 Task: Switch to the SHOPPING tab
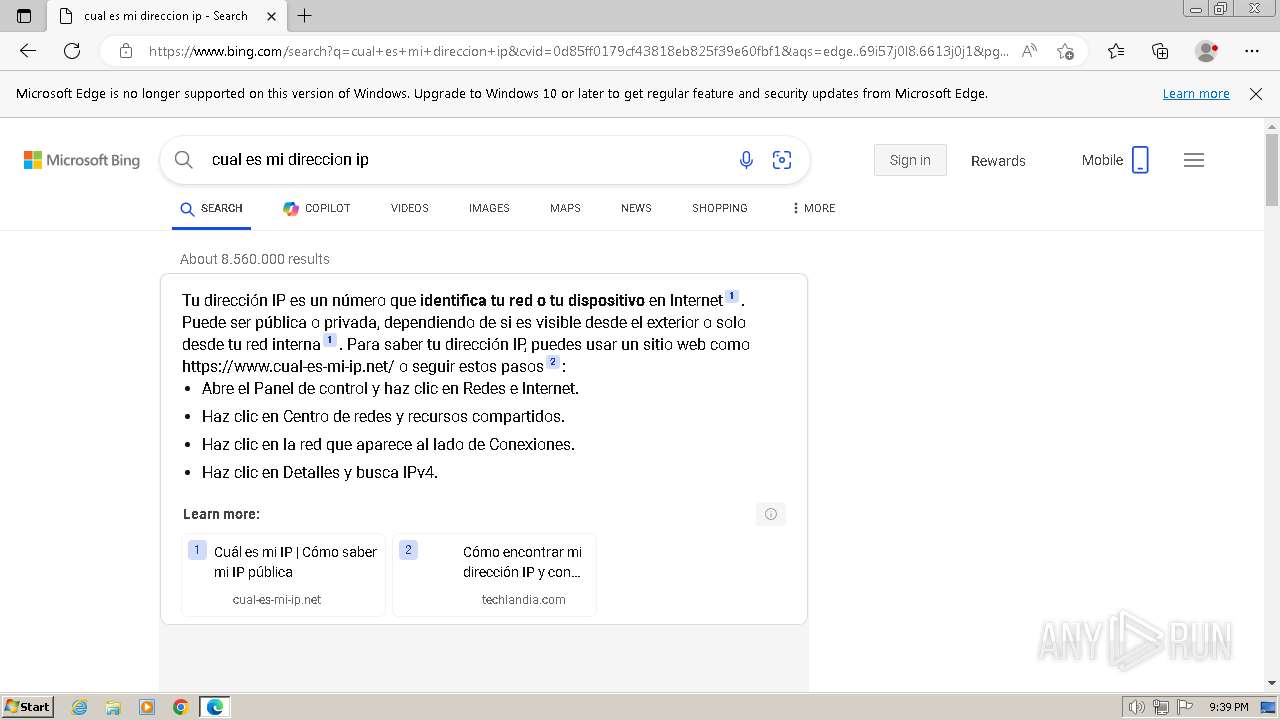pos(720,208)
